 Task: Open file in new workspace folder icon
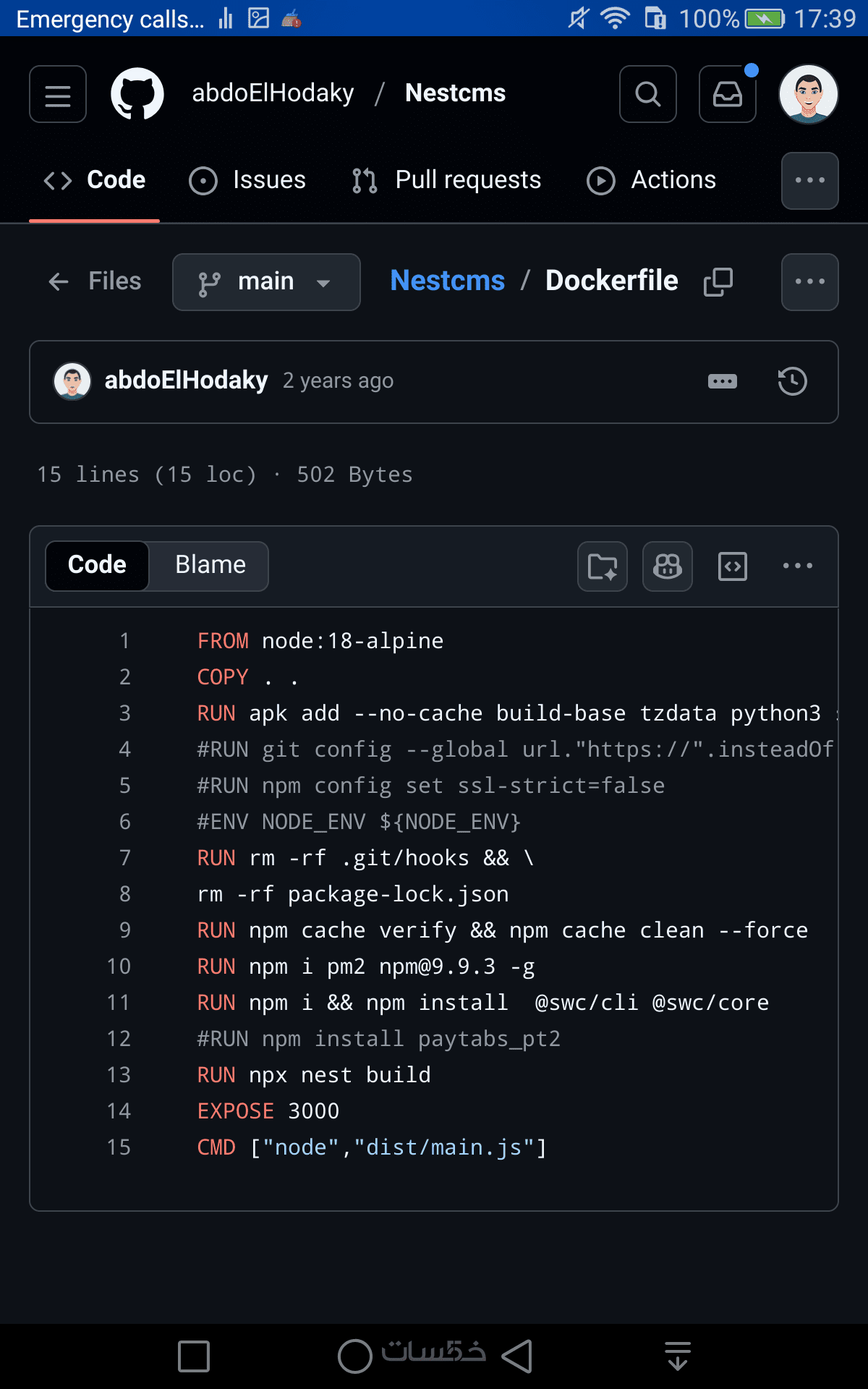coord(602,566)
